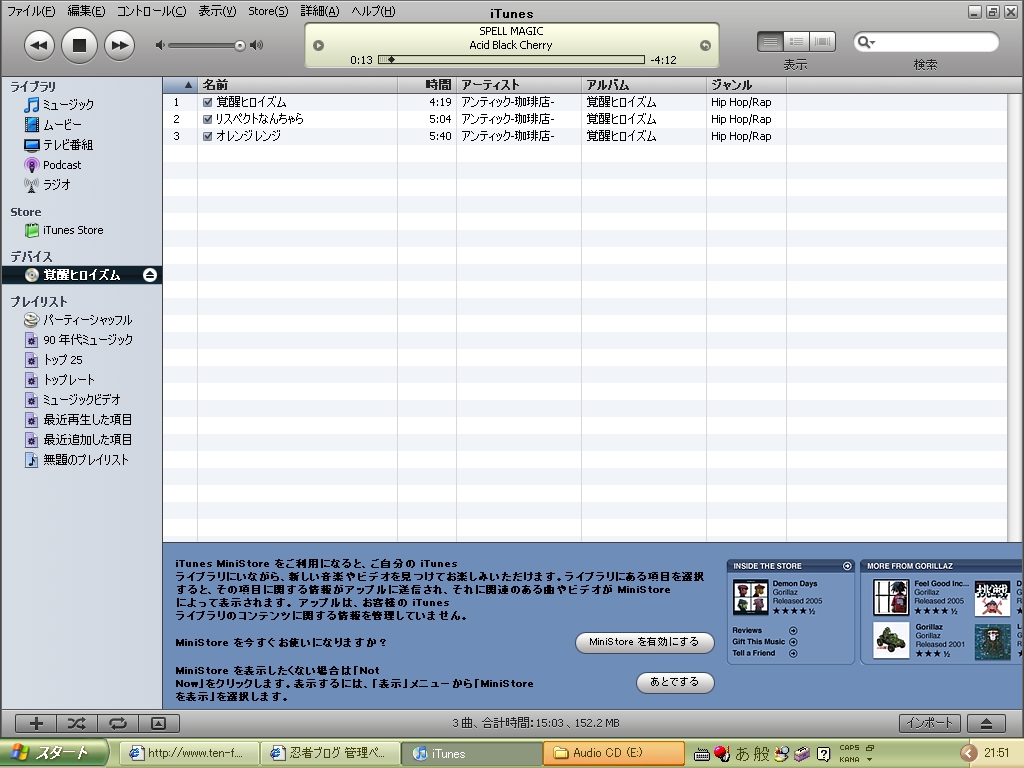Uncheck the オレンジレンジ track checkbox

coord(208,136)
